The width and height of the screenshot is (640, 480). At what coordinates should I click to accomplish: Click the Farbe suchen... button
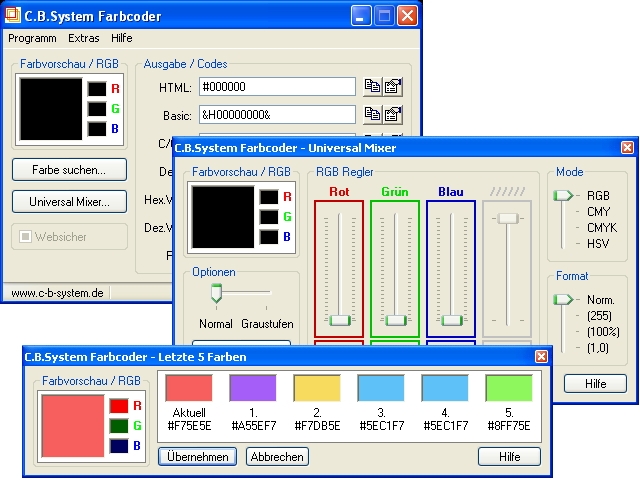coord(69,168)
